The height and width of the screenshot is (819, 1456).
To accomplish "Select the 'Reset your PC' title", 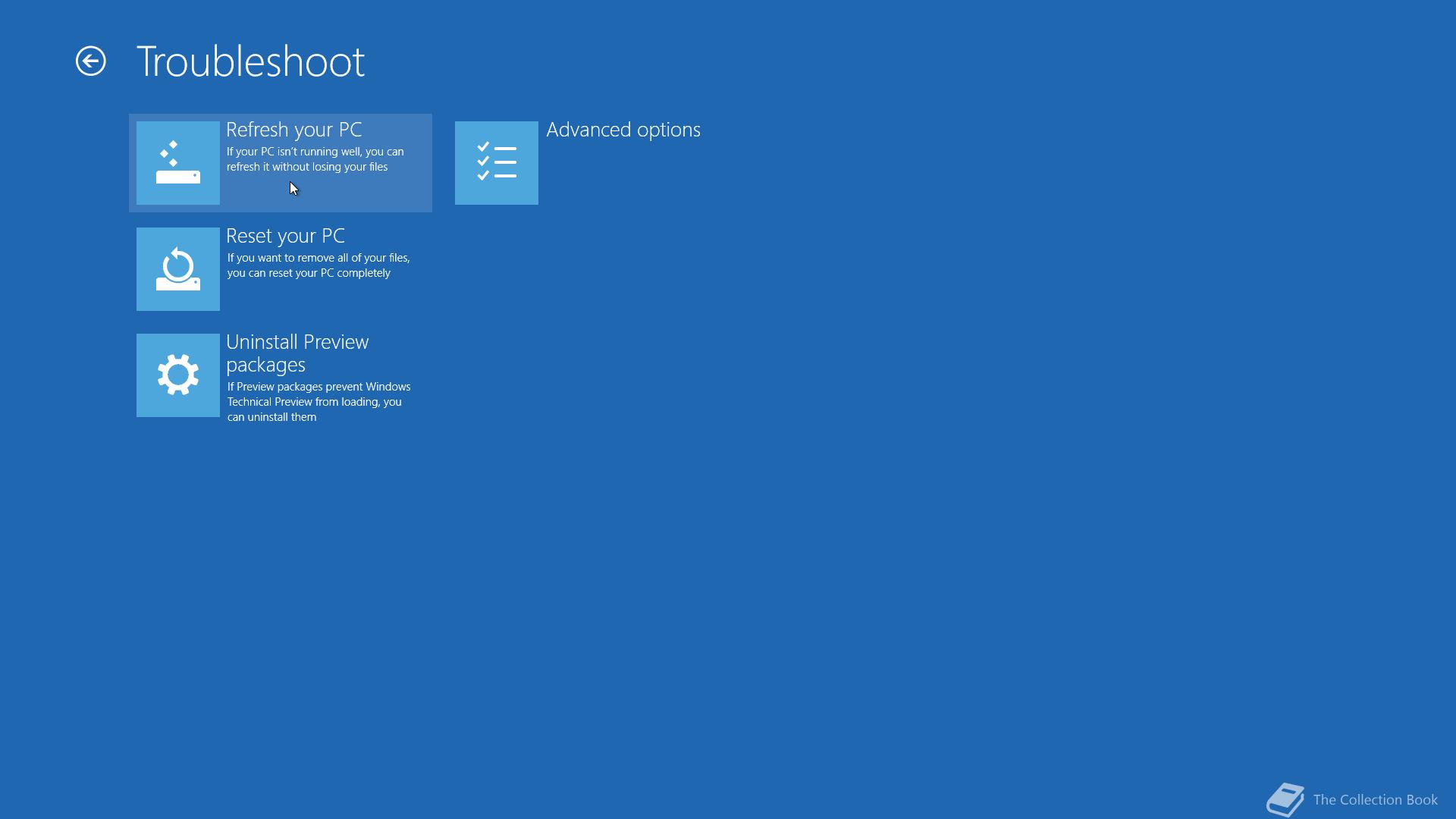I will (x=285, y=237).
